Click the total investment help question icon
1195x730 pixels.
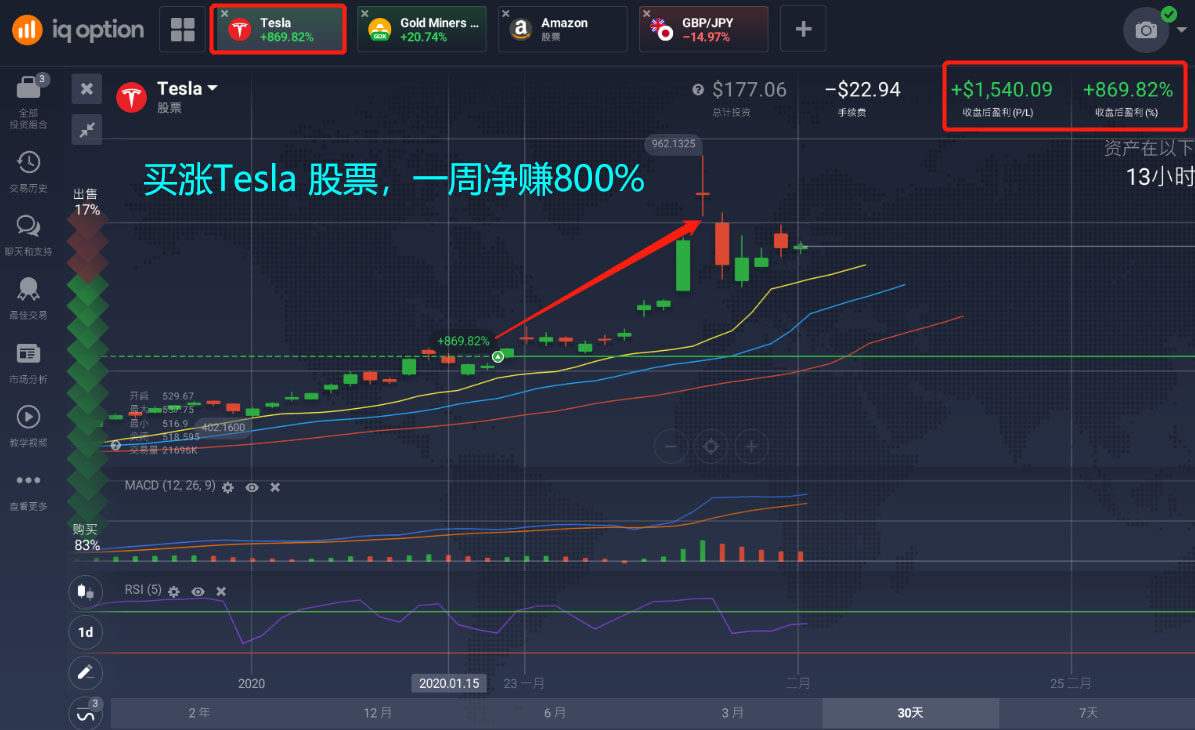(697, 90)
